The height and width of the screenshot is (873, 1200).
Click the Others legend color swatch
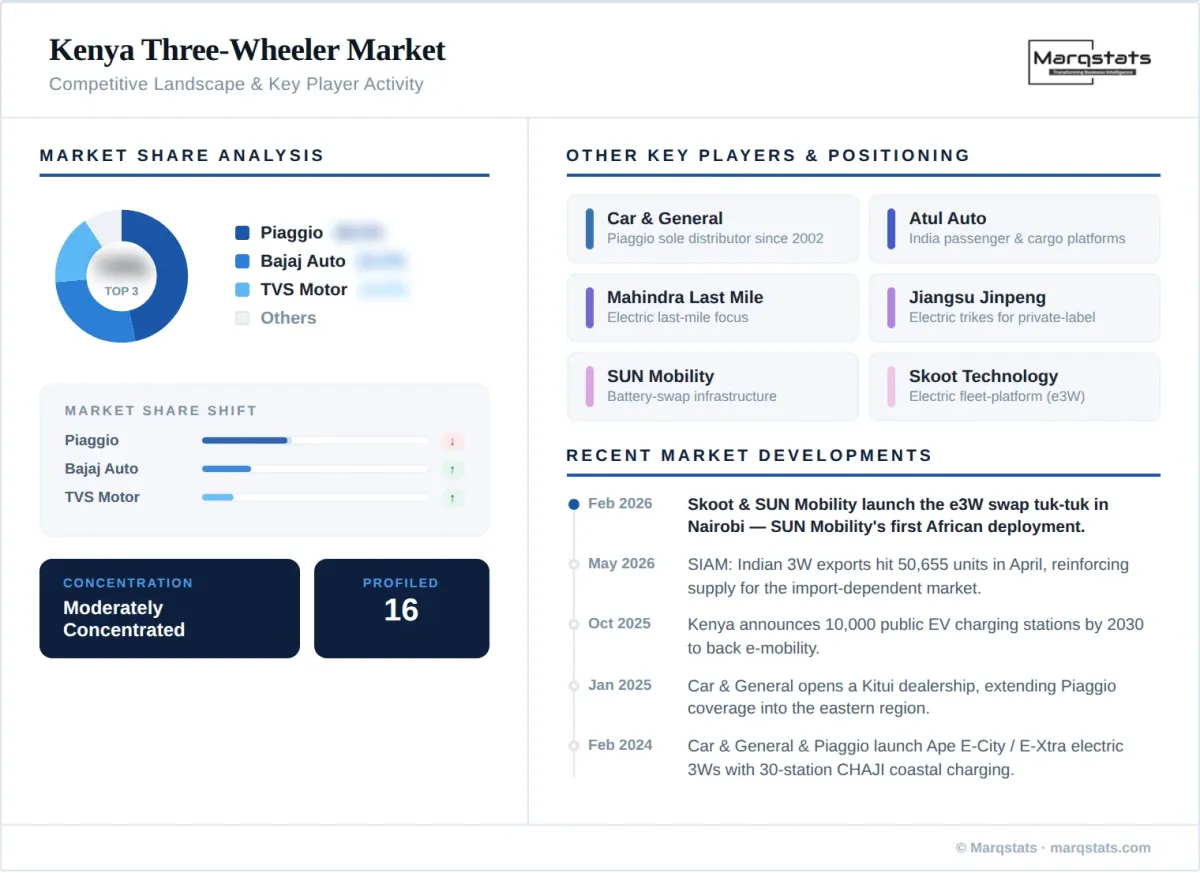[242, 318]
